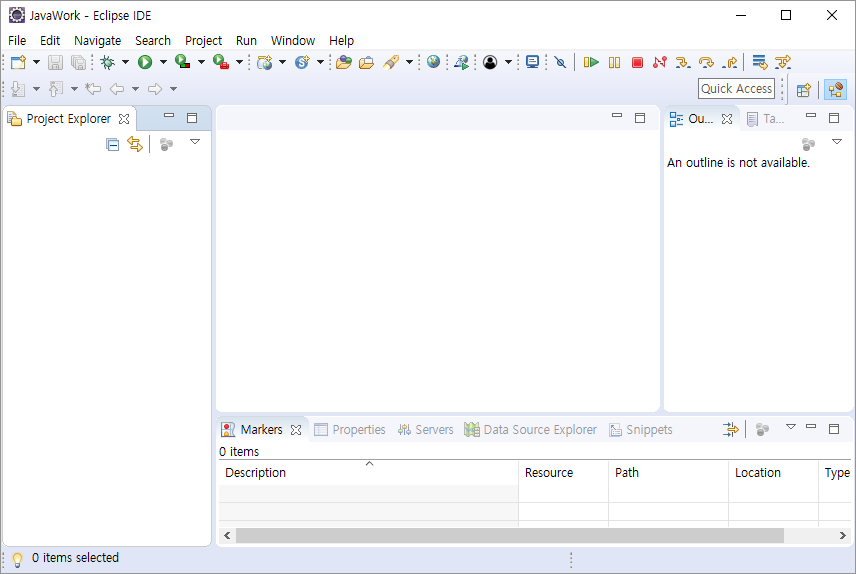The image size is (856, 574).
Task: Click the Disconnect debug icon
Action: point(659,62)
